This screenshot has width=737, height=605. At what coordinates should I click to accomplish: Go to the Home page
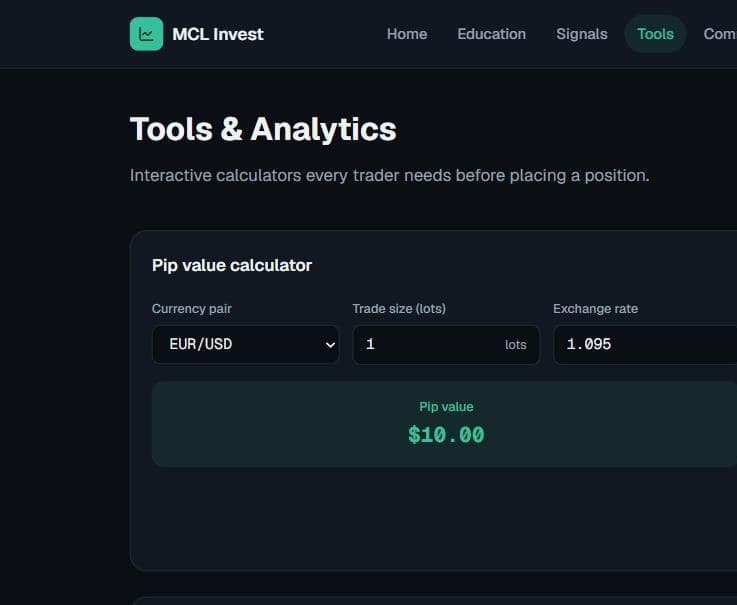407,34
